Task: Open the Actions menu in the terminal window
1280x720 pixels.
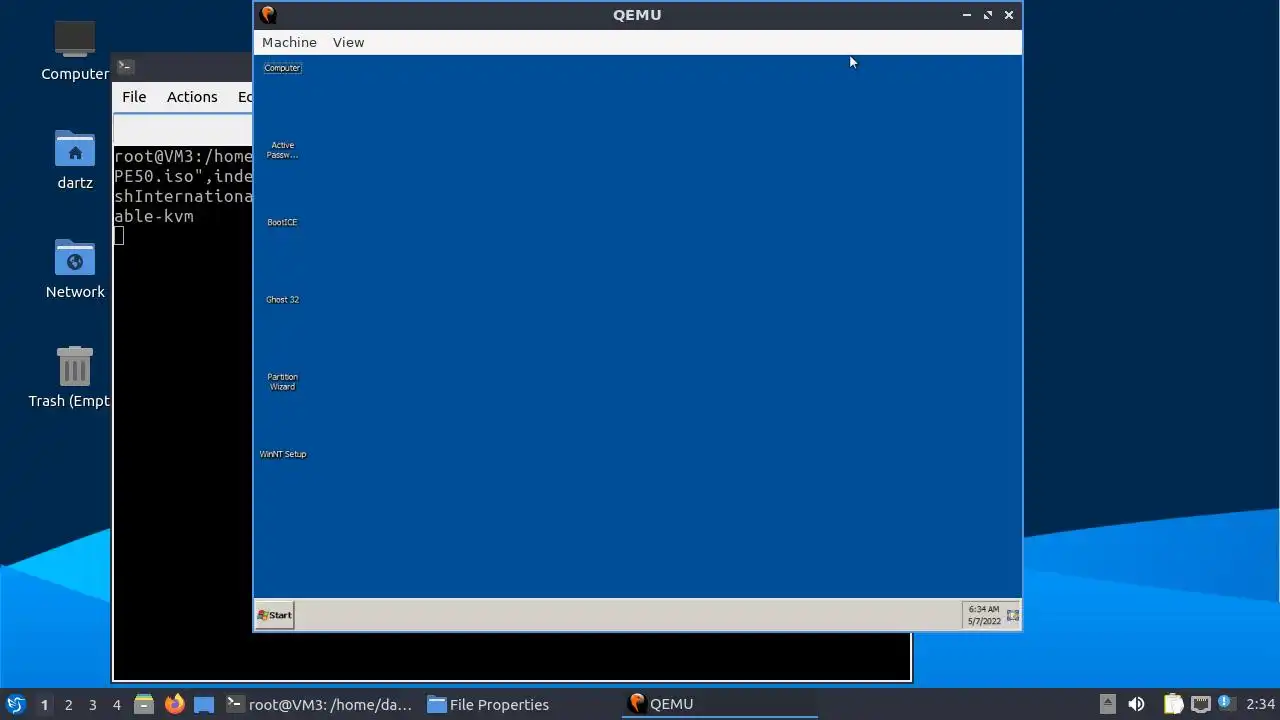Action: coord(192,97)
